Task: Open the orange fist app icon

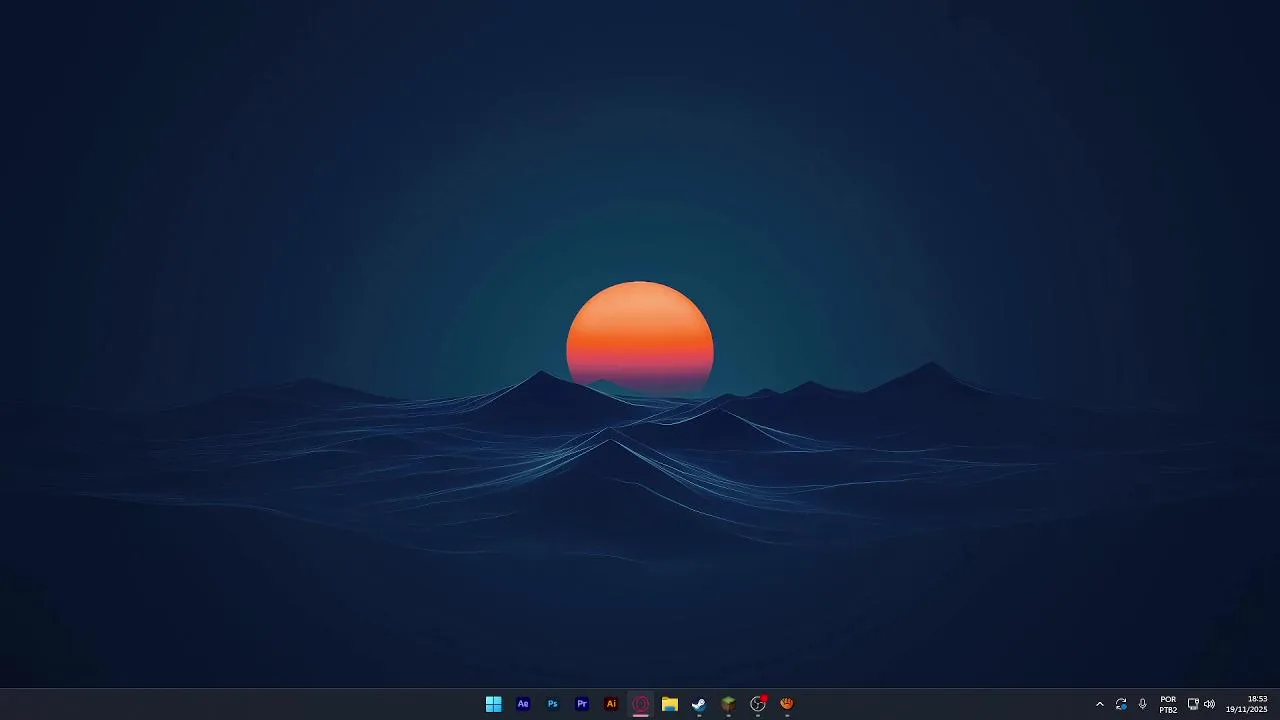Action: click(787, 704)
